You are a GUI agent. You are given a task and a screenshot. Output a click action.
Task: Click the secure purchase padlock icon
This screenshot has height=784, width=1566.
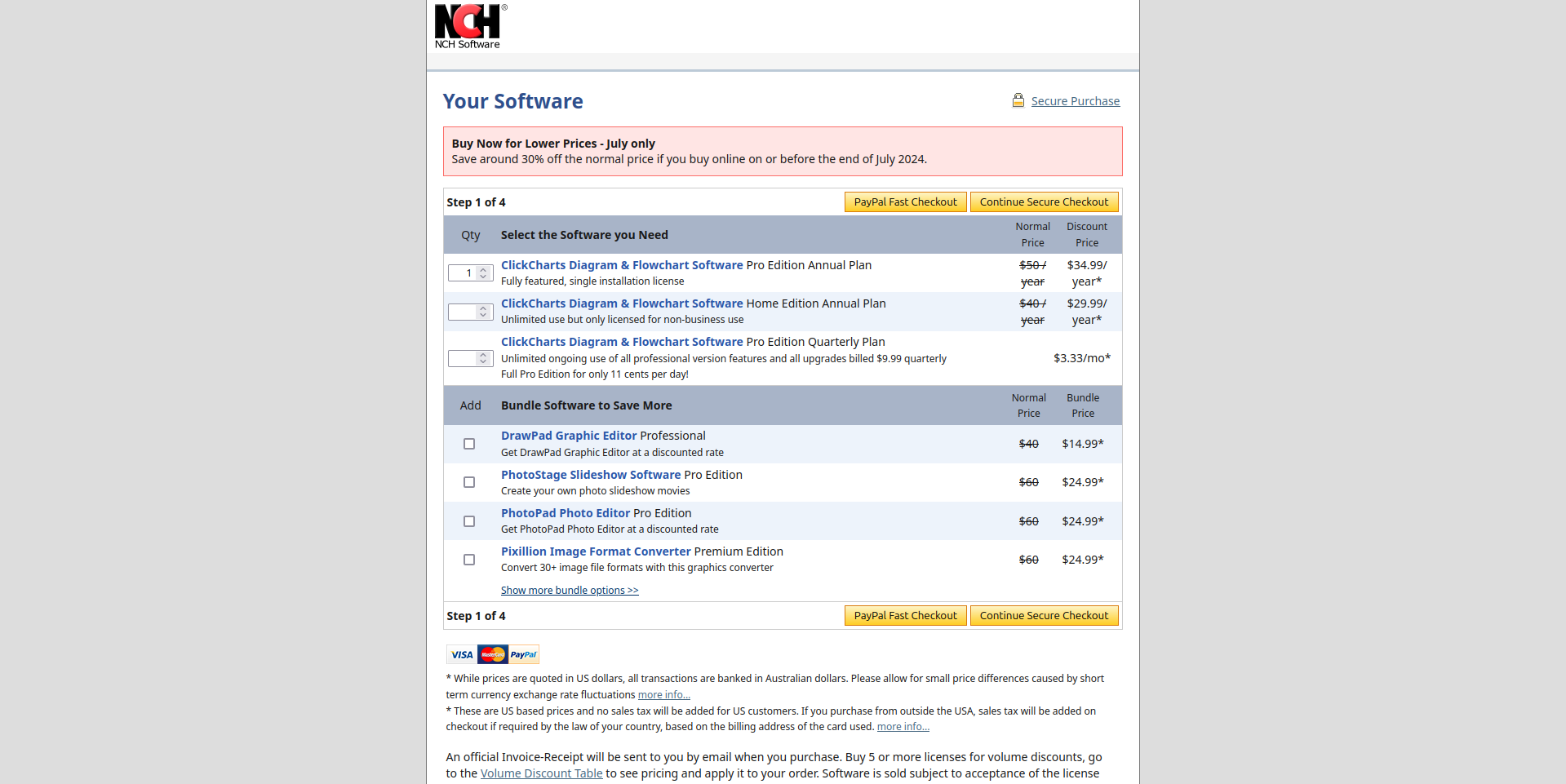1018,100
